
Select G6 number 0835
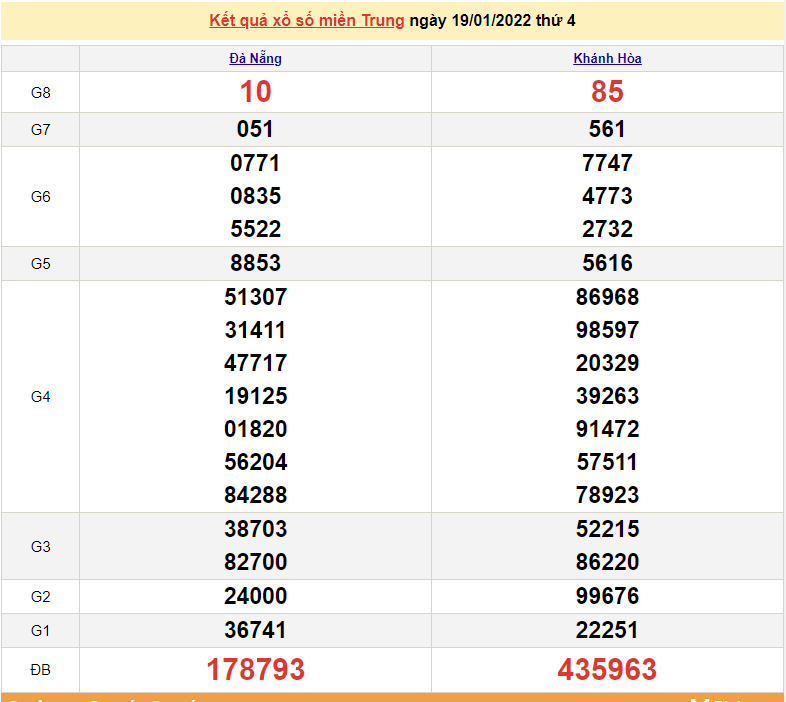[x=255, y=196]
